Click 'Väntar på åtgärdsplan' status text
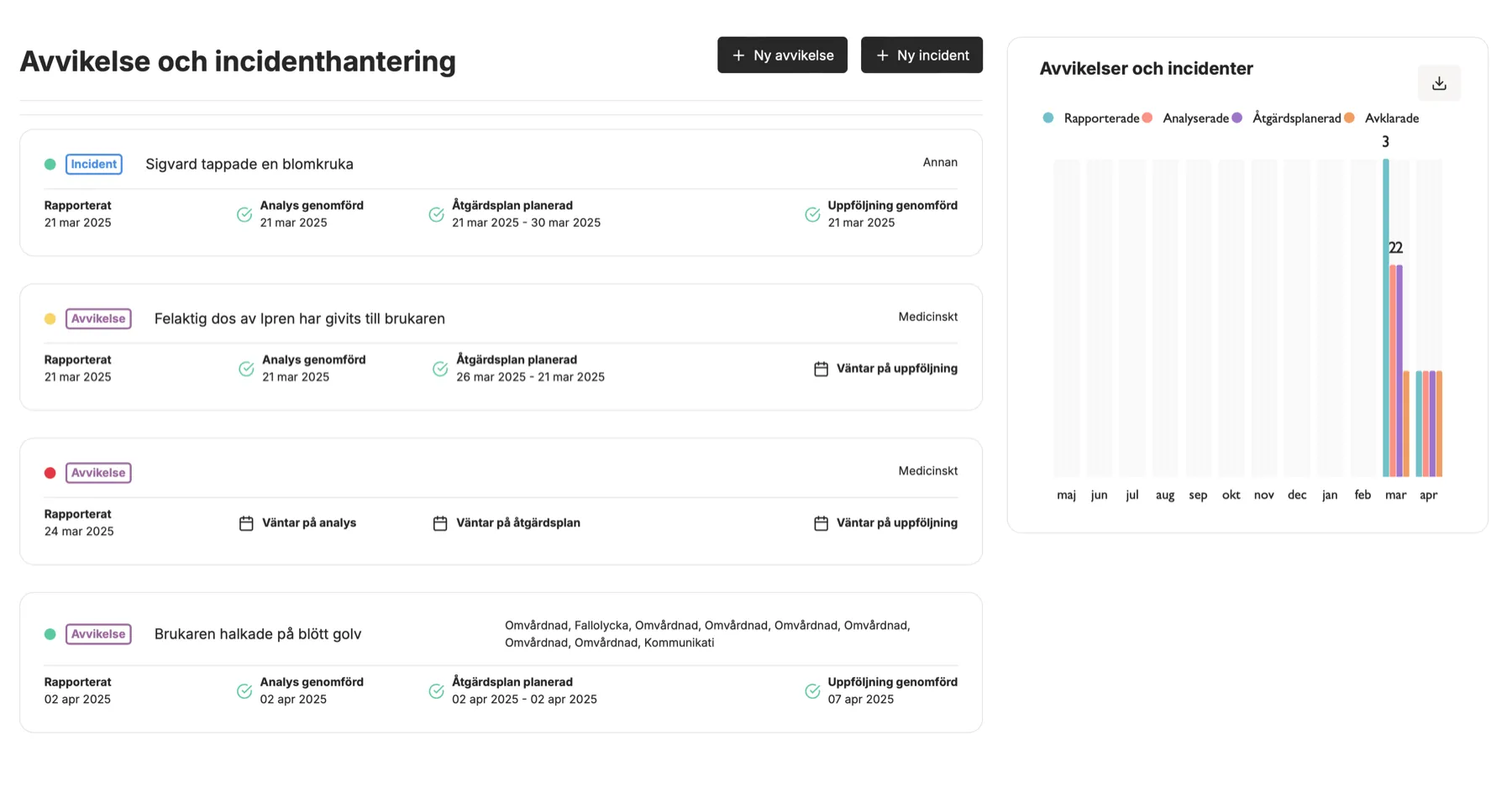Screen dimensions: 1512x787 click(x=518, y=523)
